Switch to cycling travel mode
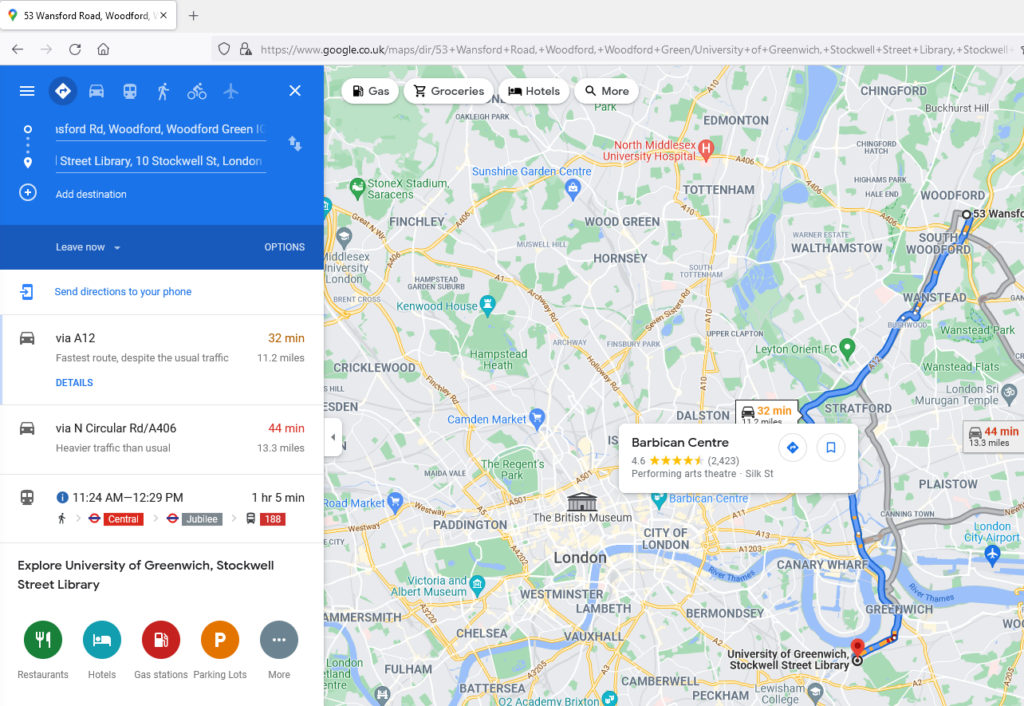The width and height of the screenshot is (1024, 706). point(197,91)
